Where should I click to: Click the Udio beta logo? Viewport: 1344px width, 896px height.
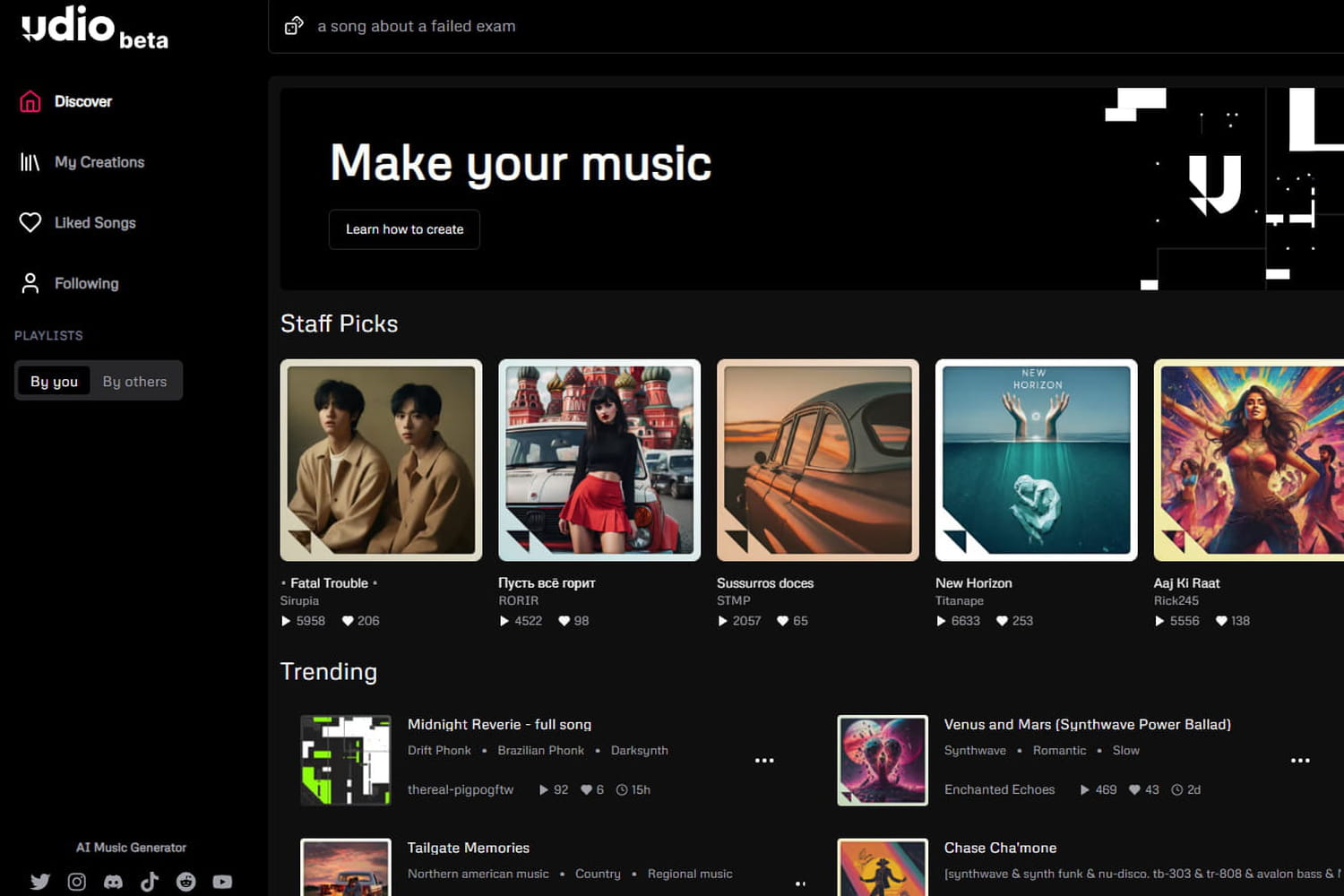[95, 27]
